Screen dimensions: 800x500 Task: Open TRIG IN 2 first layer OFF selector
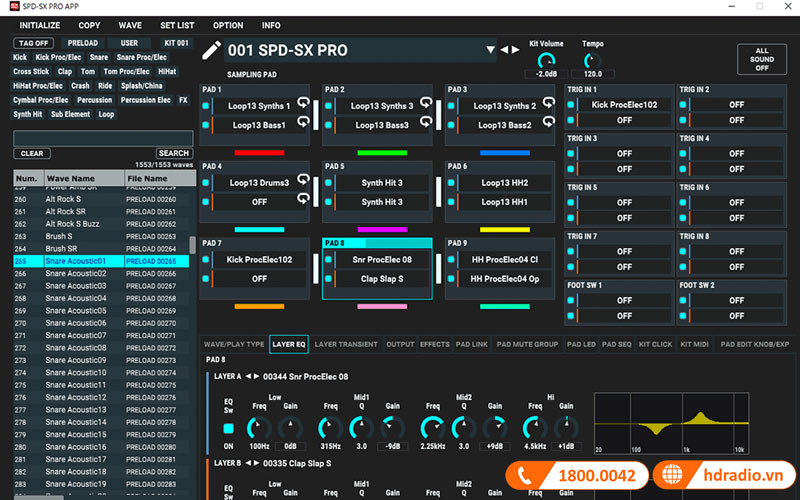[736, 105]
